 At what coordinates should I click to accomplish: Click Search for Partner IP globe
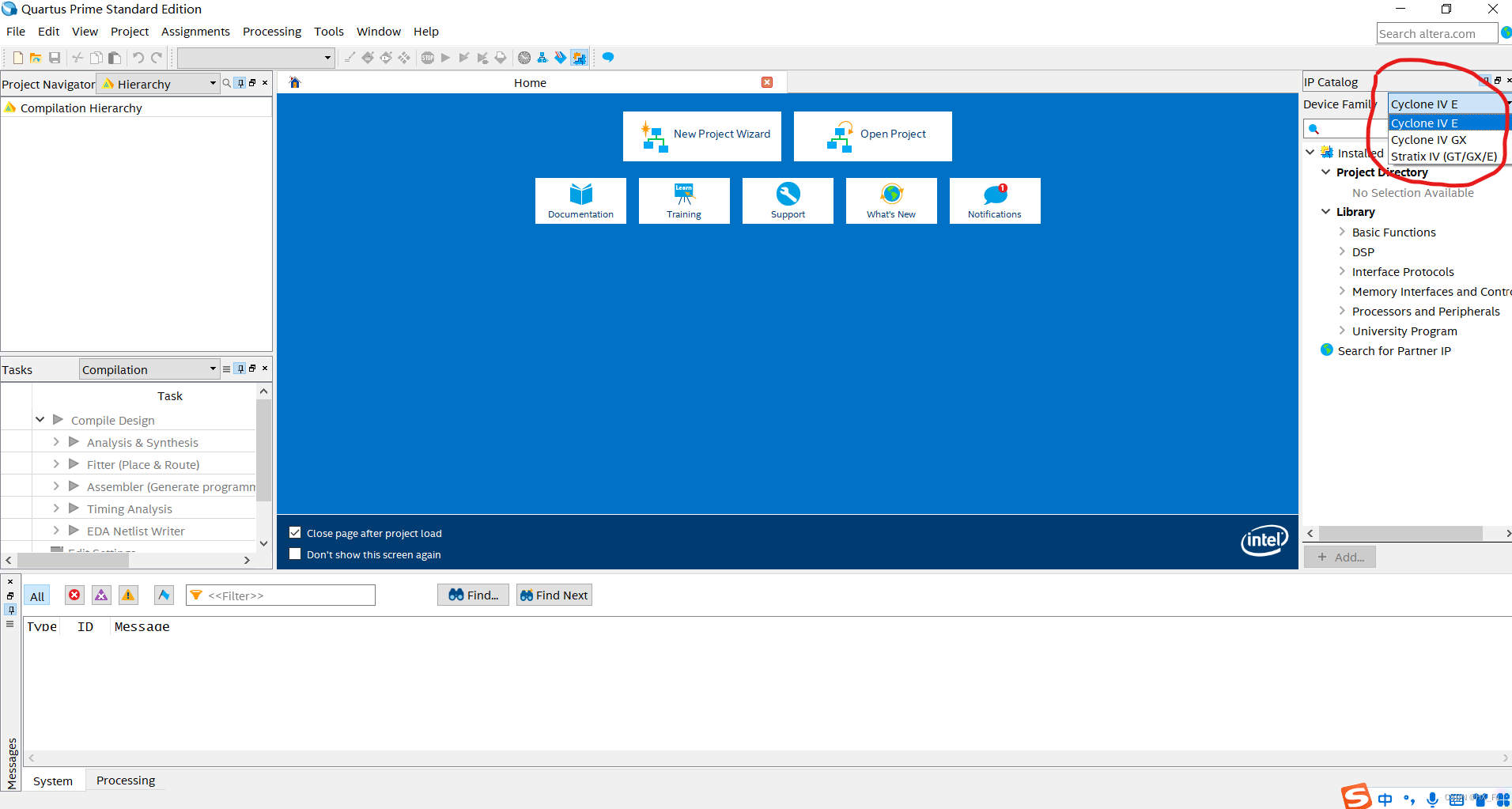[1327, 350]
